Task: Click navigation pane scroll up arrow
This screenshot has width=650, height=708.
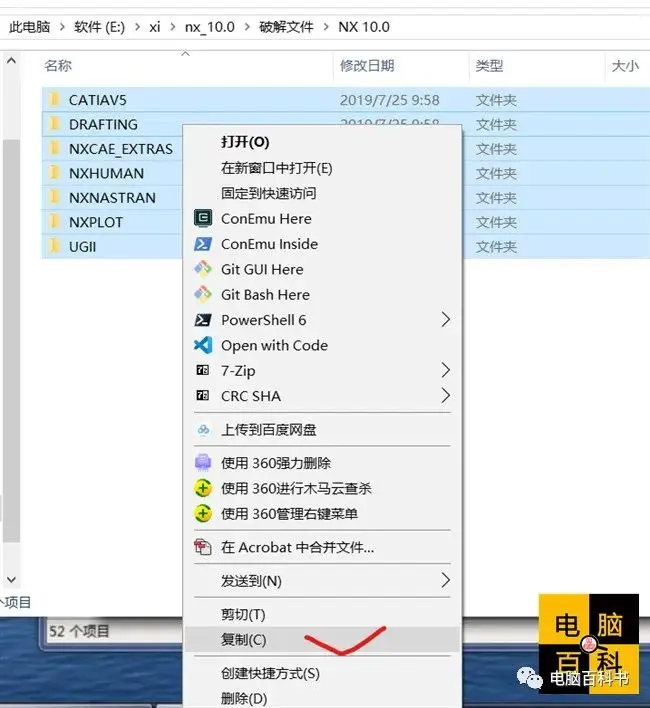Action: [x=11, y=60]
